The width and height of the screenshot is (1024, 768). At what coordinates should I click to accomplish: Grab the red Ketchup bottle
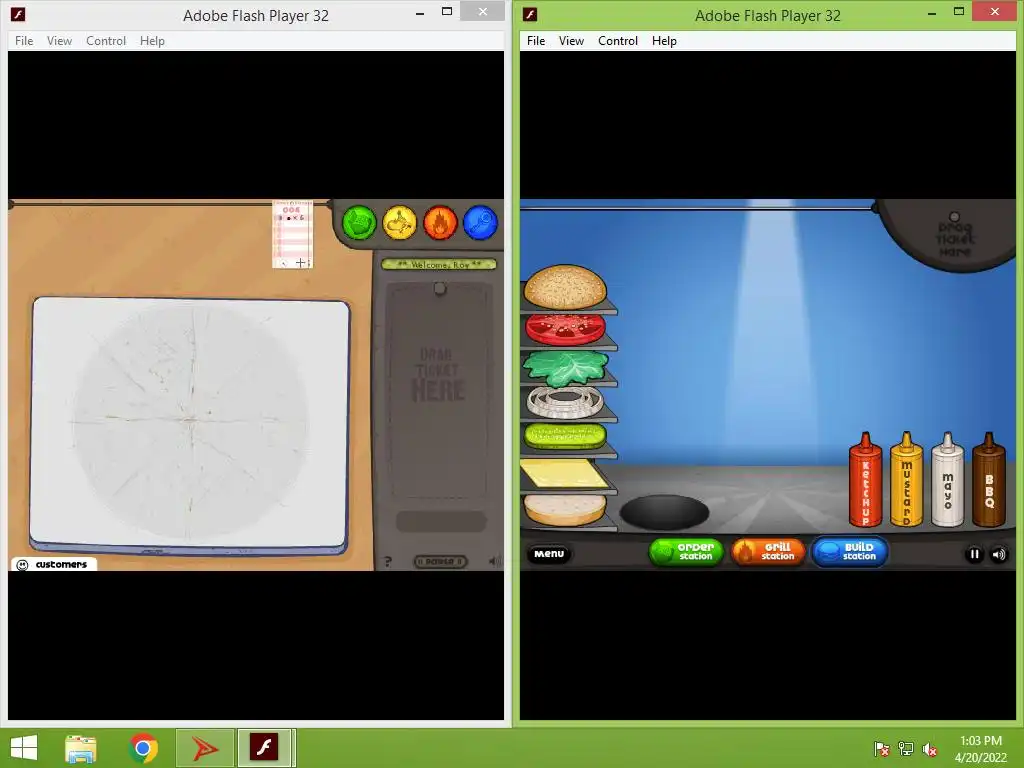(x=865, y=480)
